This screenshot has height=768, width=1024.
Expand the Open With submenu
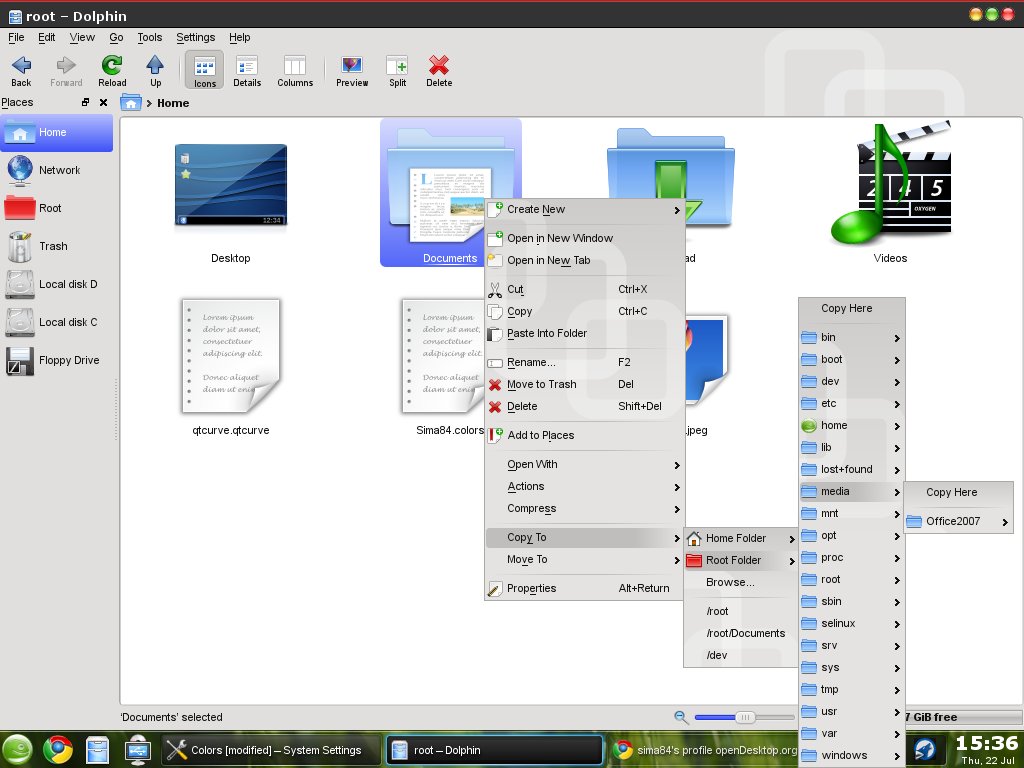584,464
